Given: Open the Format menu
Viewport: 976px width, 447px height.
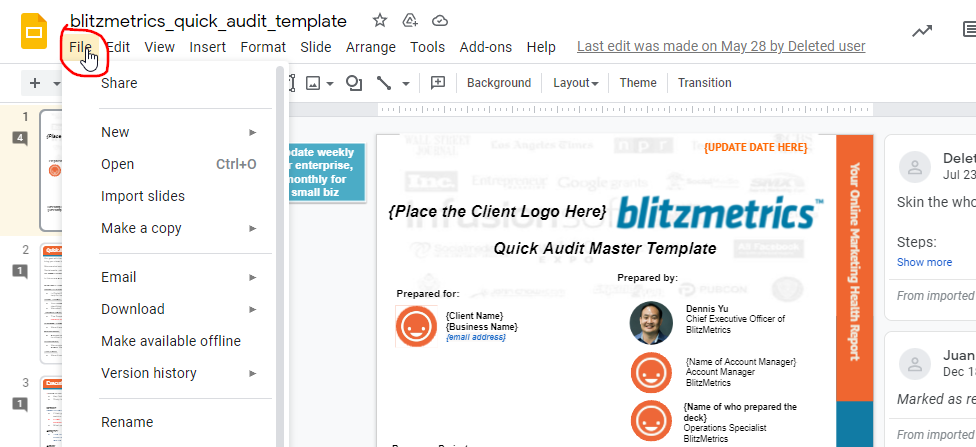Looking at the screenshot, I should (x=263, y=47).
